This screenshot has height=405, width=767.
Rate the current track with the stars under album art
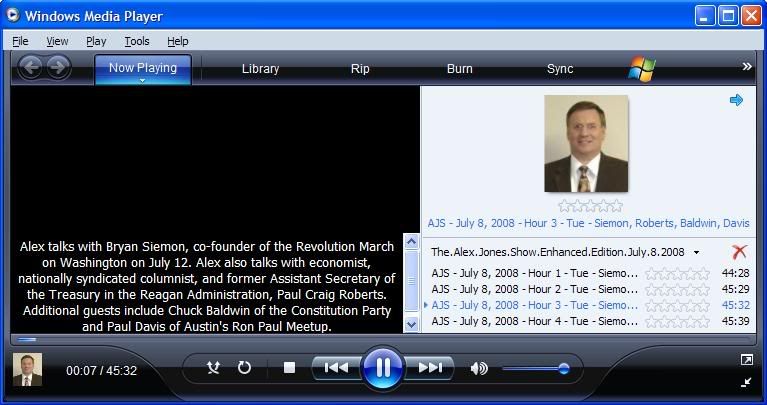click(590, 205)
